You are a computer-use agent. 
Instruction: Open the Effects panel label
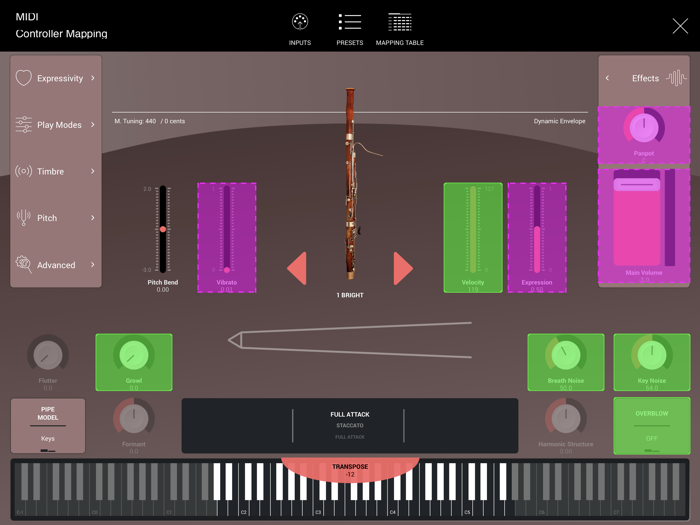645,78
